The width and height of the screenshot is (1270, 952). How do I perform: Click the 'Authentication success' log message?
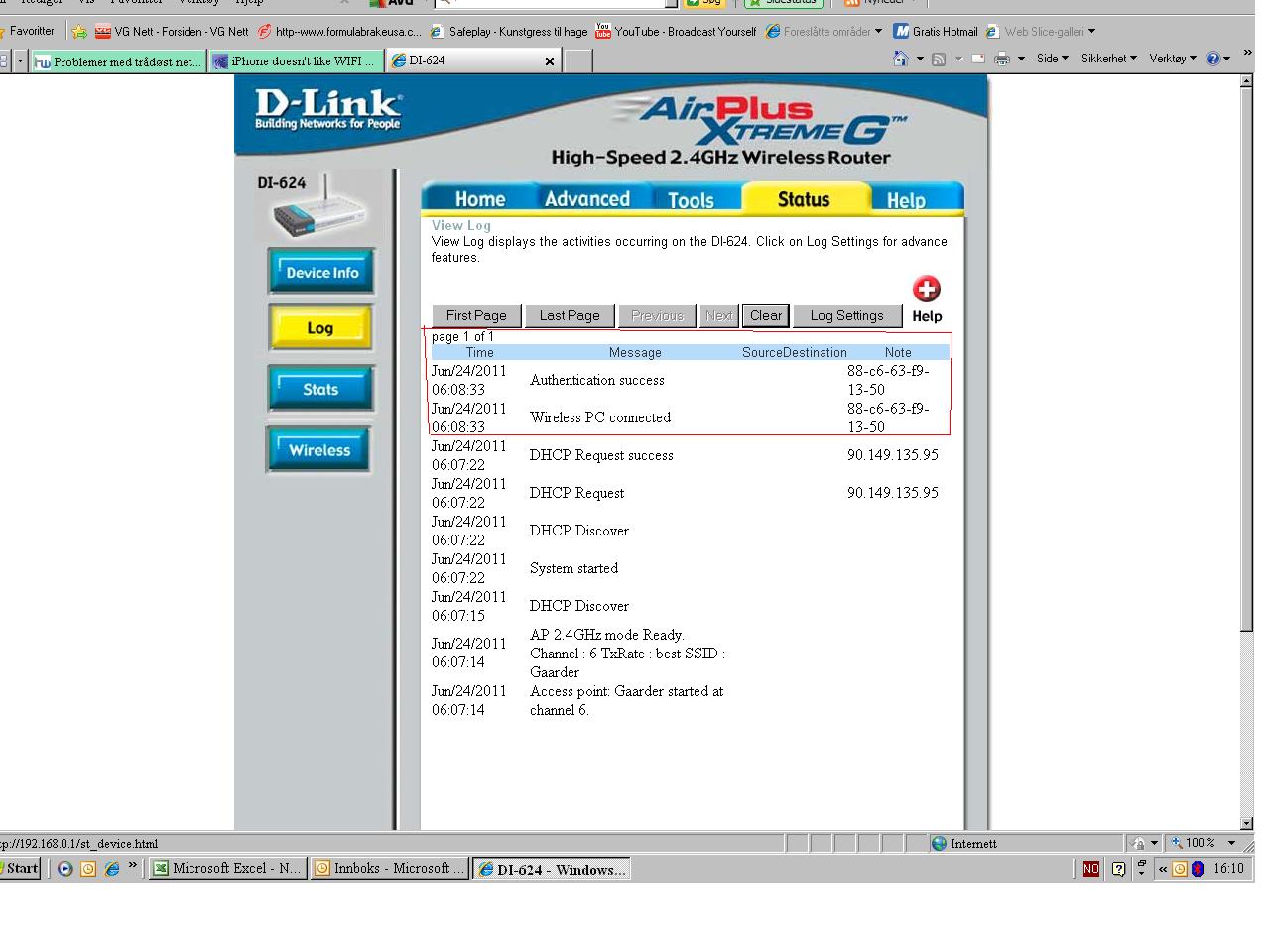596,380
